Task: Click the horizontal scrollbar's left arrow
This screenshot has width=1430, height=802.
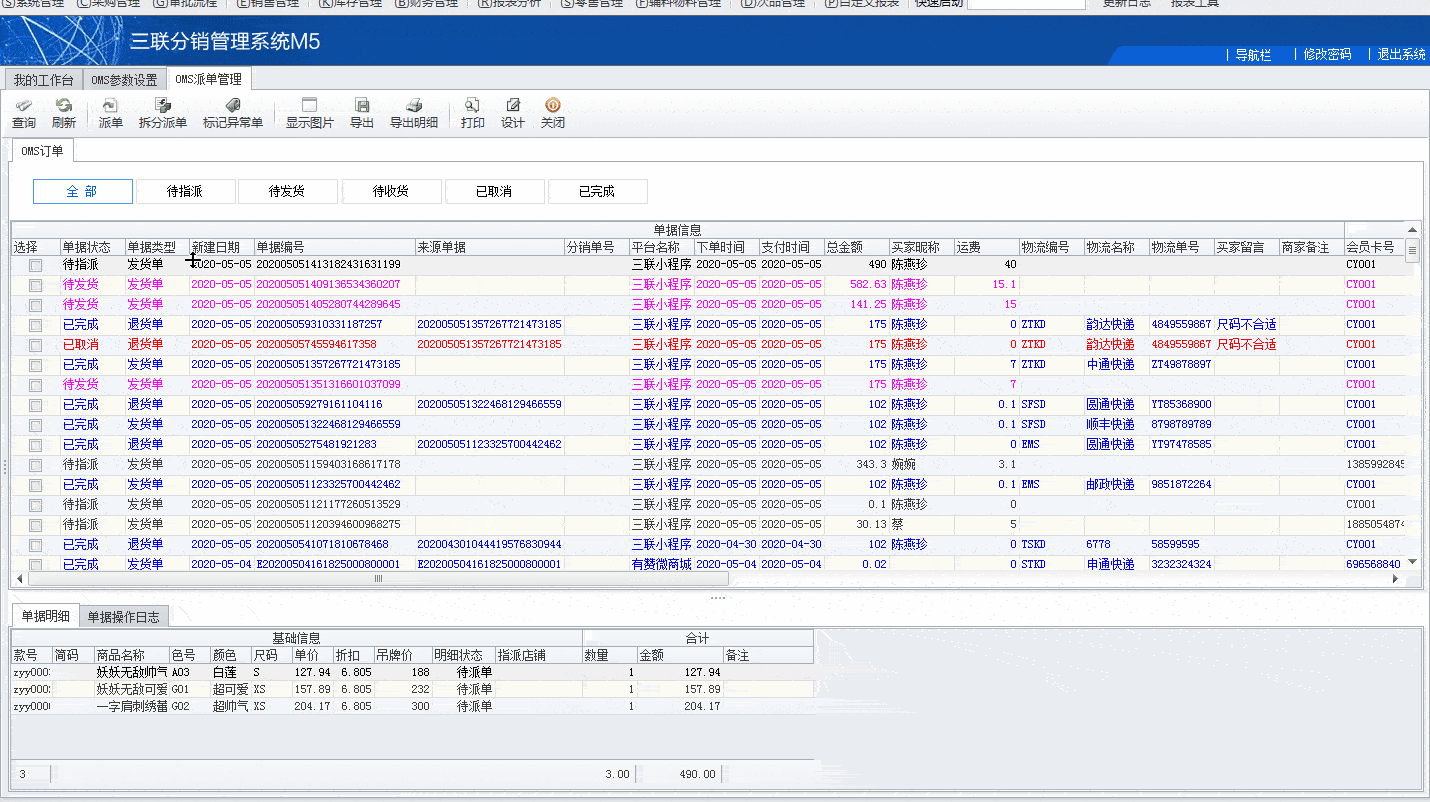Action: [x=20, y=578]
